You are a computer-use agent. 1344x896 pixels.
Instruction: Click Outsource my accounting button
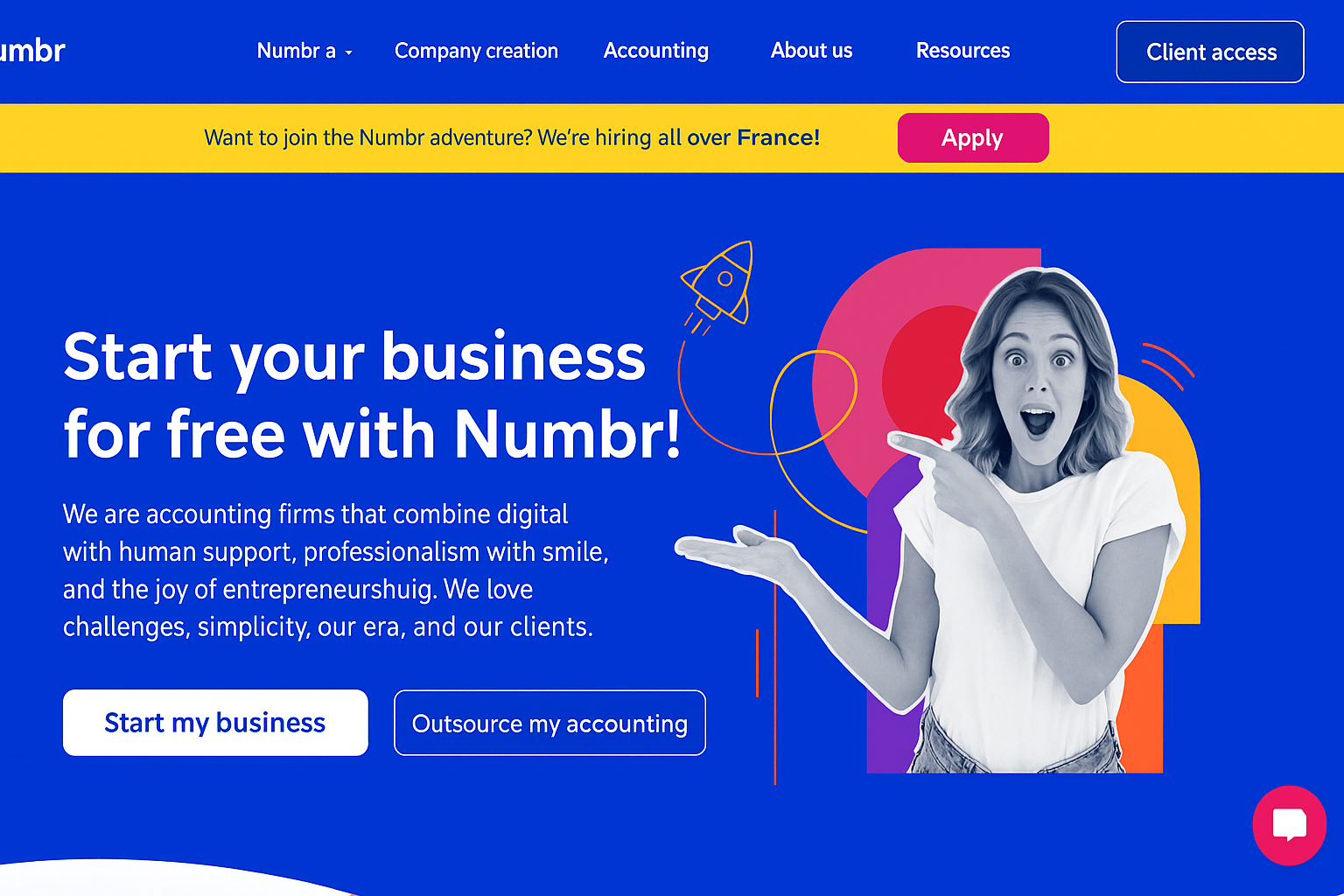pyautogui.click(x=549, y=723)
